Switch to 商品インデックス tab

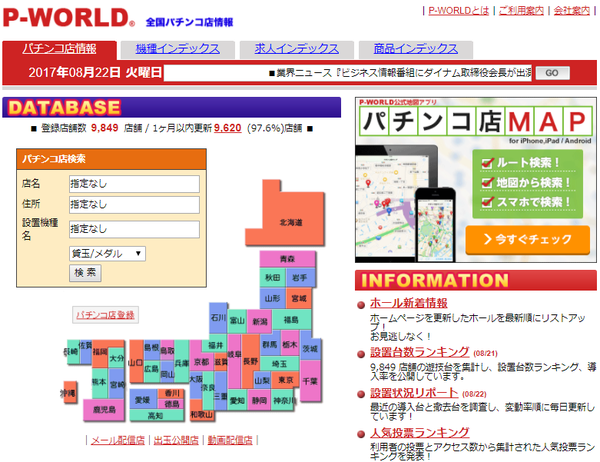416,49
